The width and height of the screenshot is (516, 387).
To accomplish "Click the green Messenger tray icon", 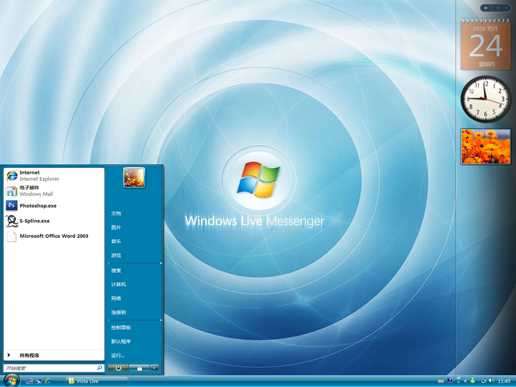I will coord(473,380).
